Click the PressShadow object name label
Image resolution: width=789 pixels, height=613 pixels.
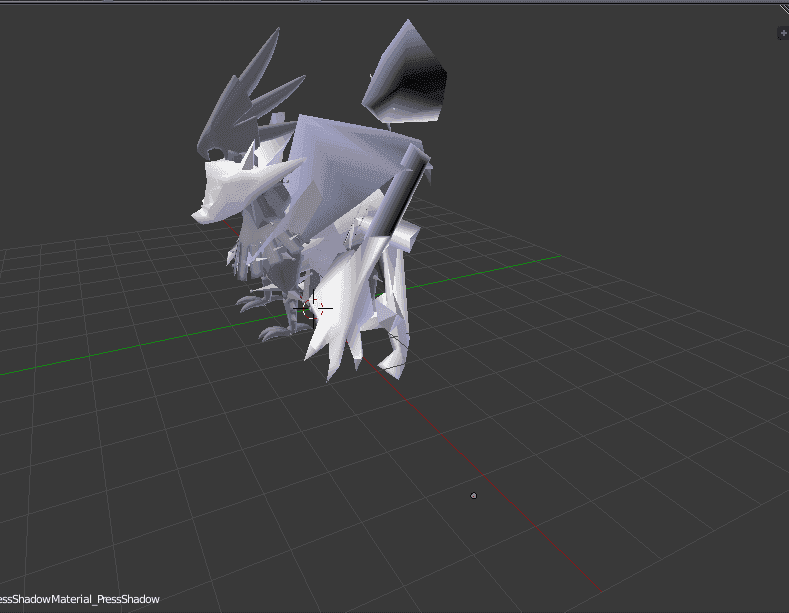coord(80,599)
